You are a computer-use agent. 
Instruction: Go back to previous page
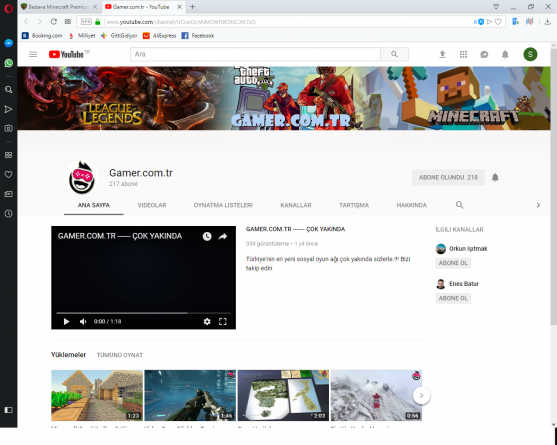(26, 22)
